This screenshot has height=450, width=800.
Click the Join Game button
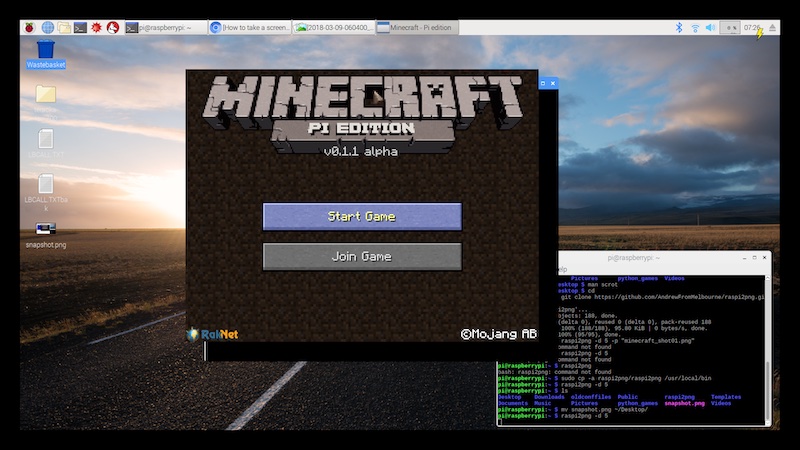click(x=362, y=257)
